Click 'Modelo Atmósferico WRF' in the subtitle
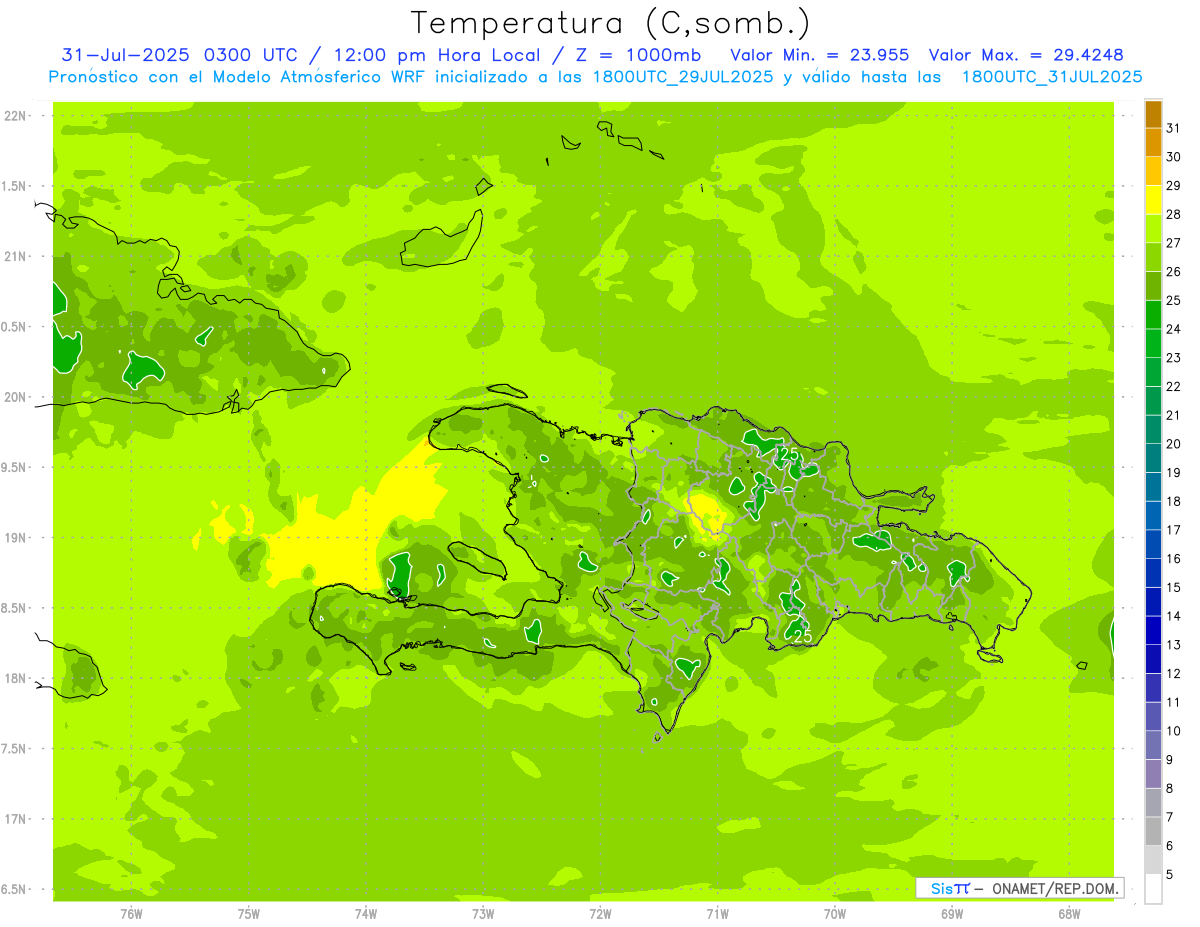This screenshot has width=1200, height=927. pyautogui.click(x=318, y=77)
